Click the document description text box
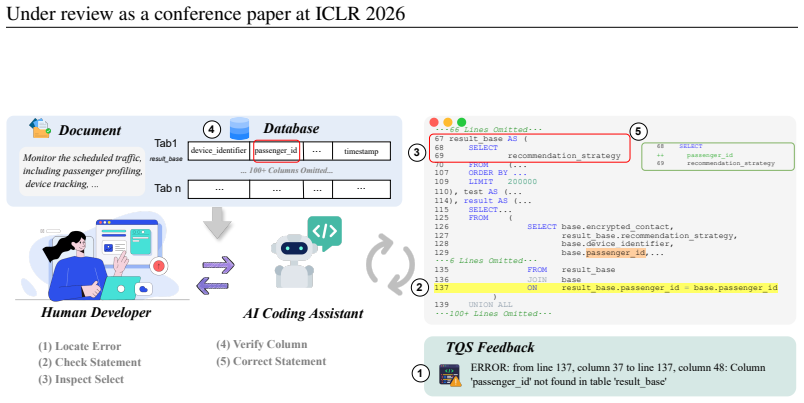 coord(82,171)
